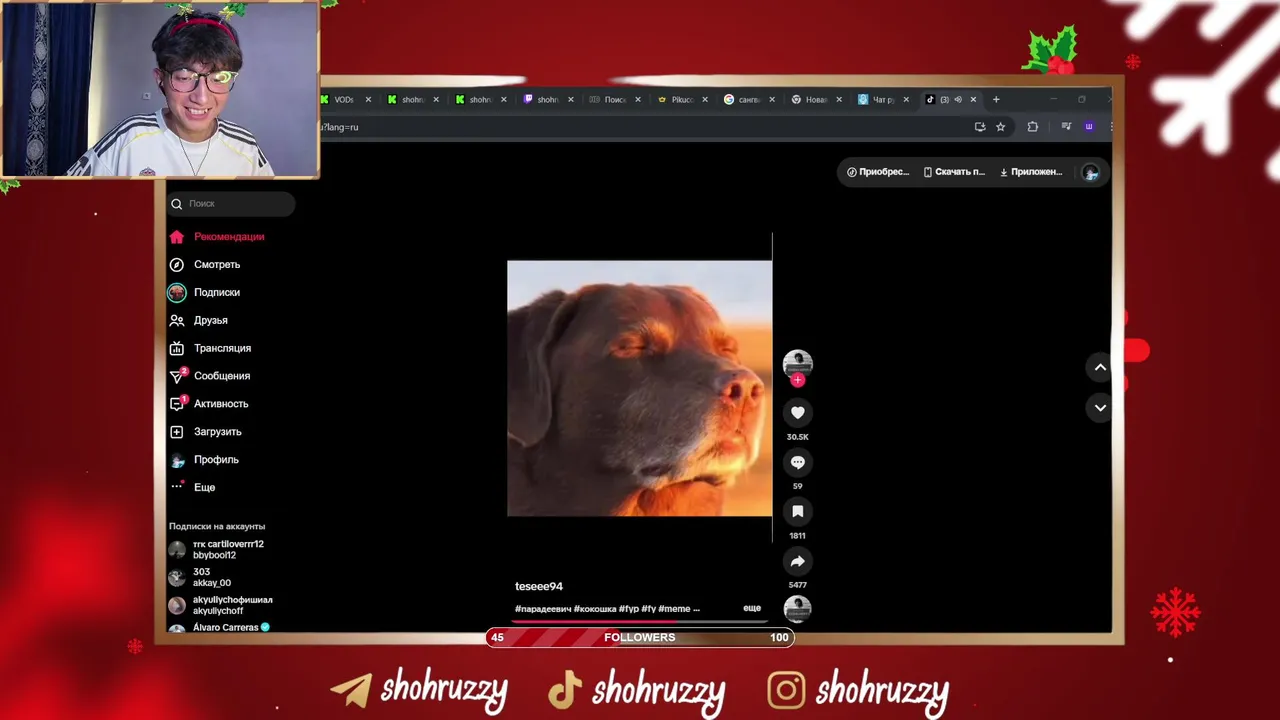Viewport: 1280px width, 720px height.
Task: Open a new browser tab
Action: [x=996, y=100]
